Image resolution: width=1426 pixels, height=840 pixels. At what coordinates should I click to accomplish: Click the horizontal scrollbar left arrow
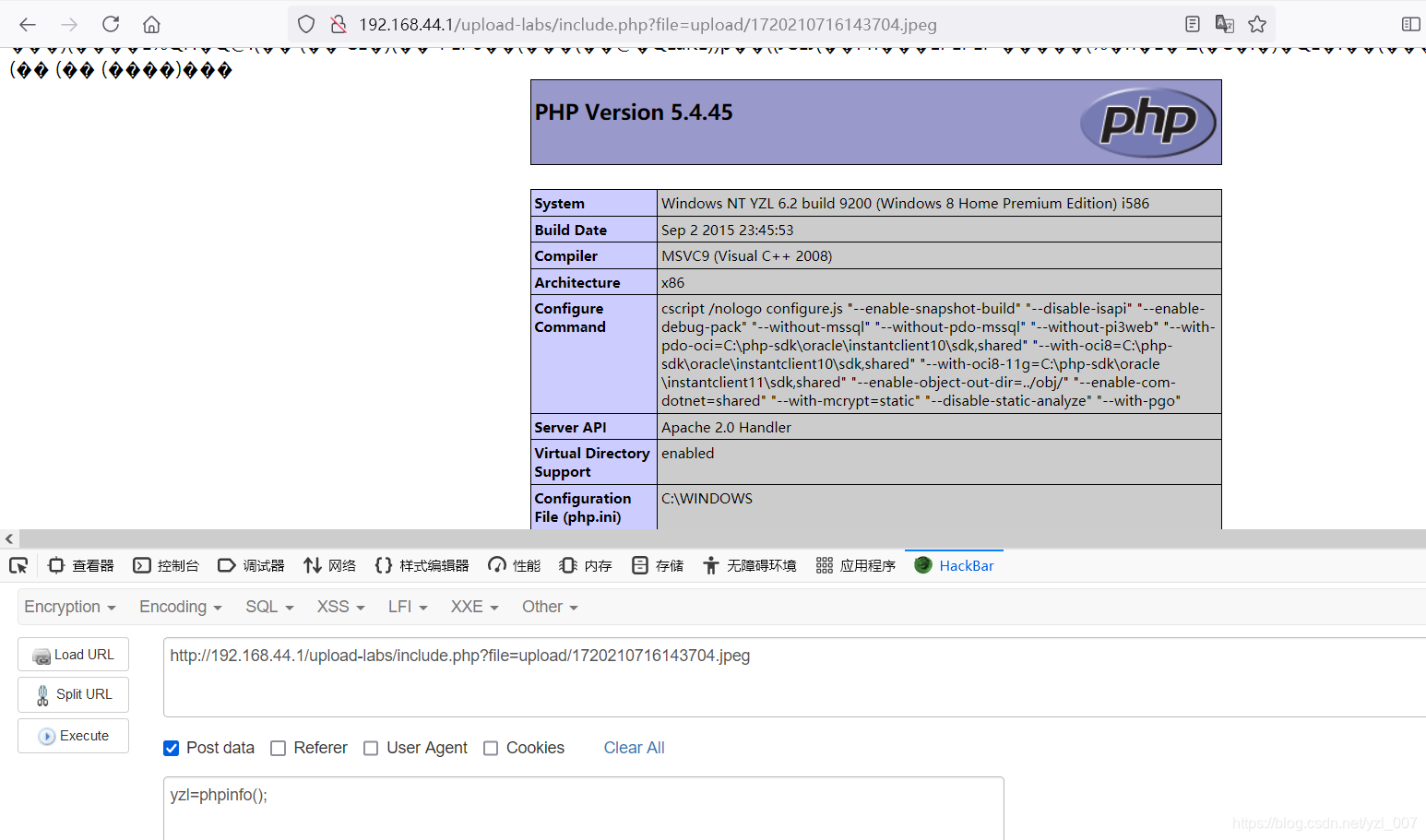click(9, 538)
